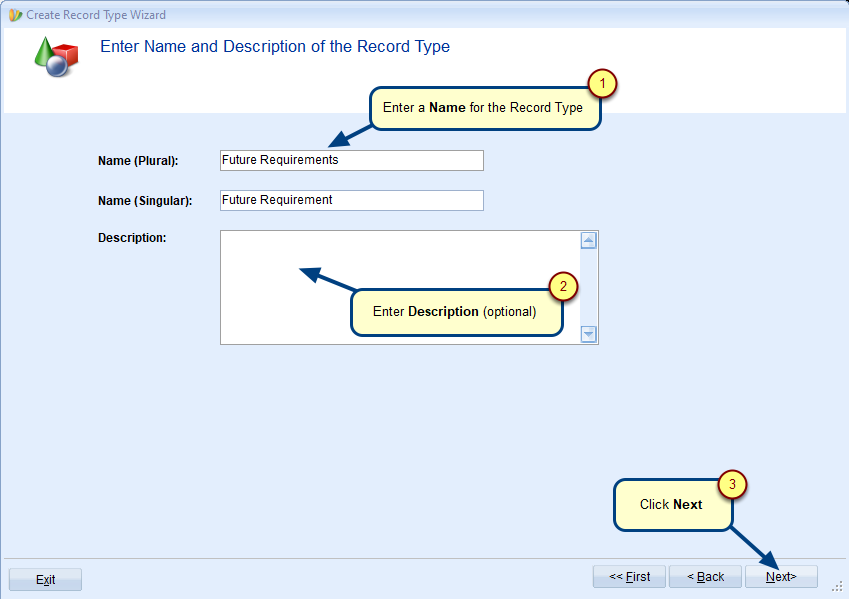This screenshot has height=599, width=849.
Task: Grab the resize grip in bottom-right corner
Action: (x=837, y=587)
